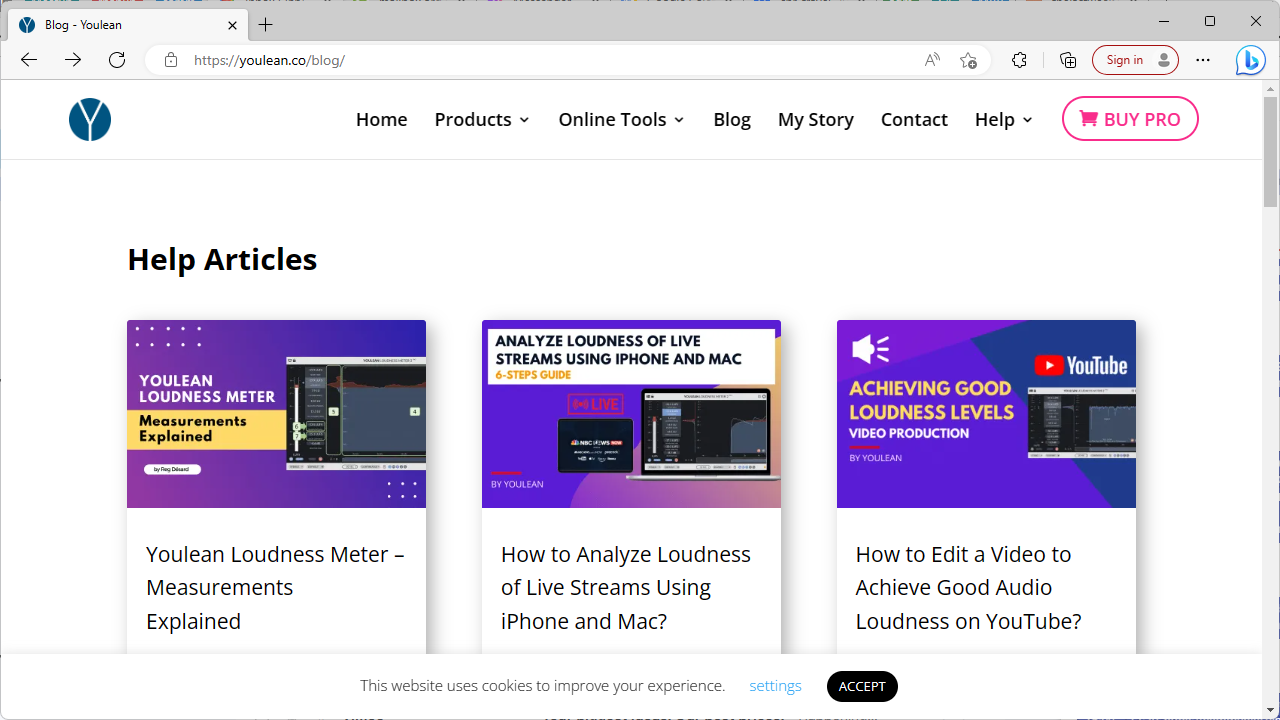Open Read aloud icon in address bar
Screen dimensions: 1280x720
click(x=932, y=60)
